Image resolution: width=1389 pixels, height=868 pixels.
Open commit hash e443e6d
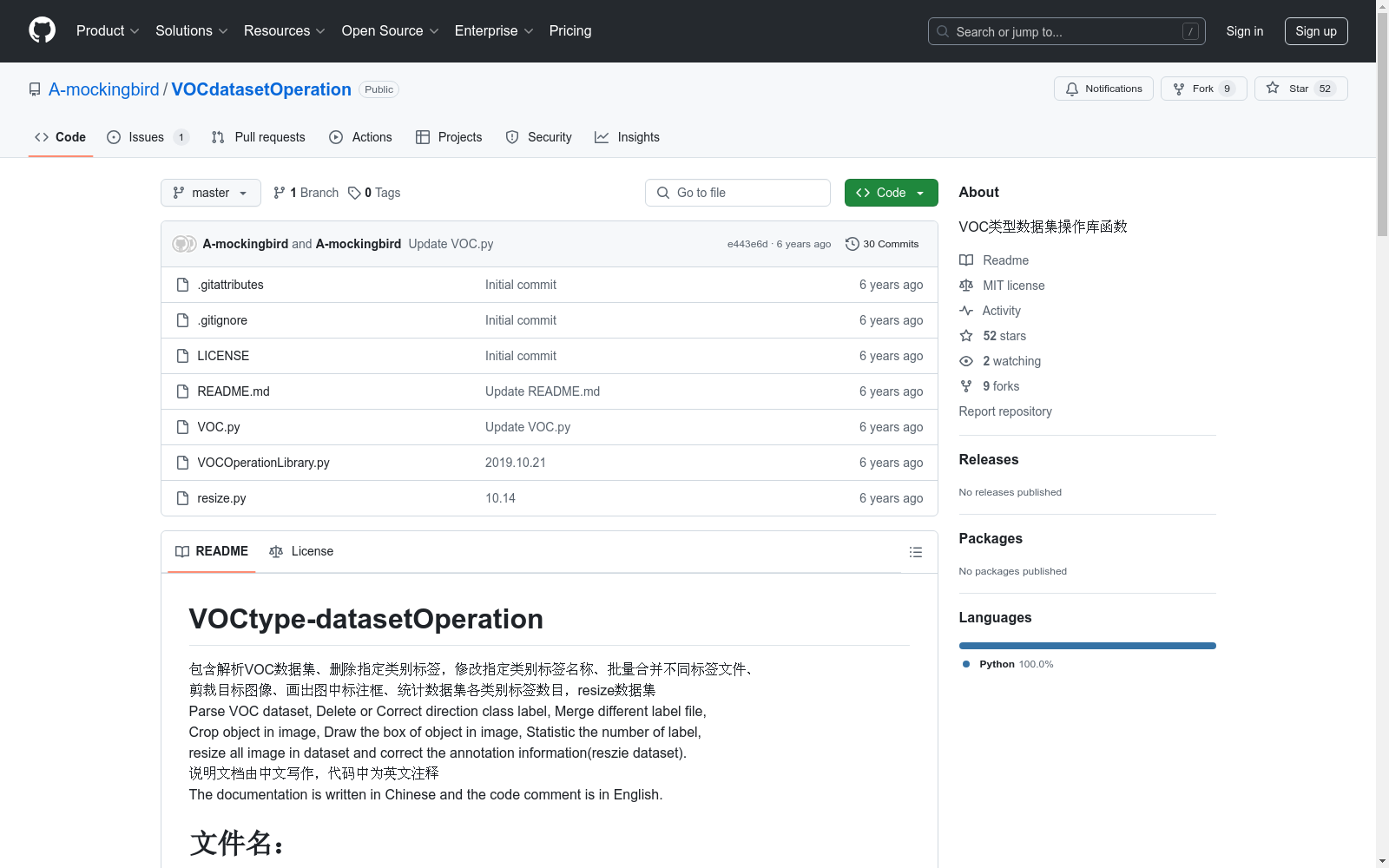tap(747, 244)
